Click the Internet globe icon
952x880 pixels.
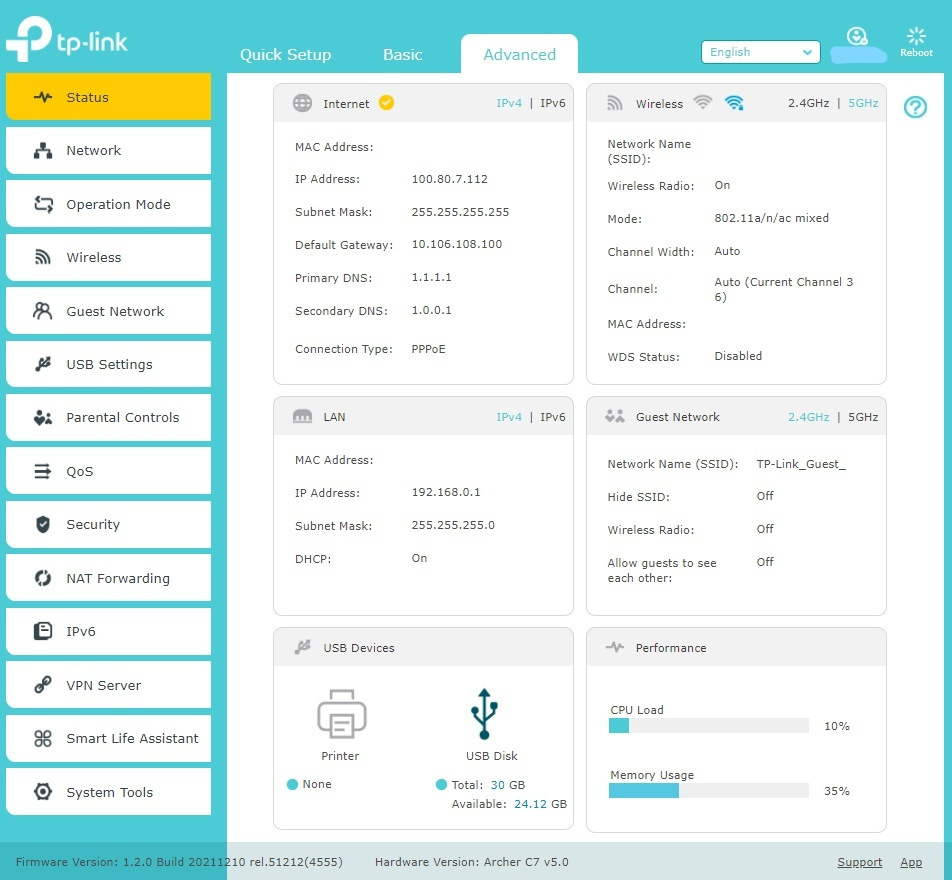pos(302,103)
